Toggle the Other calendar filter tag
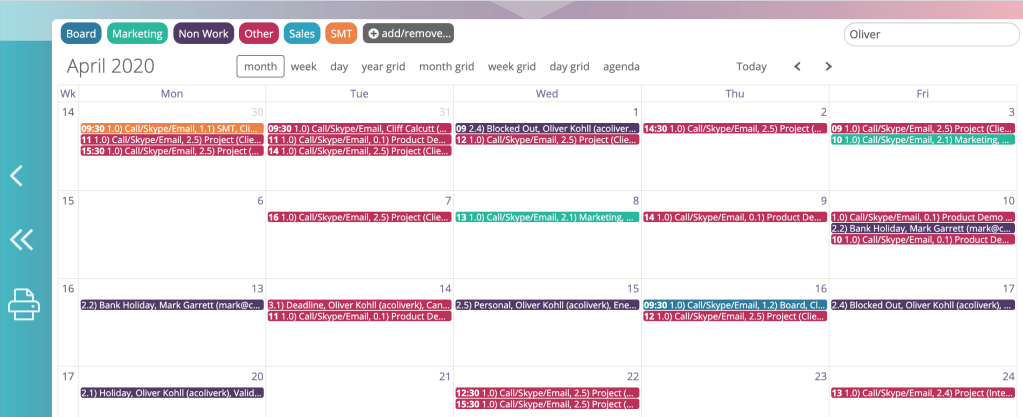Image resolution: width=1023 pixels, height=417 pixels. click(258, 34)
